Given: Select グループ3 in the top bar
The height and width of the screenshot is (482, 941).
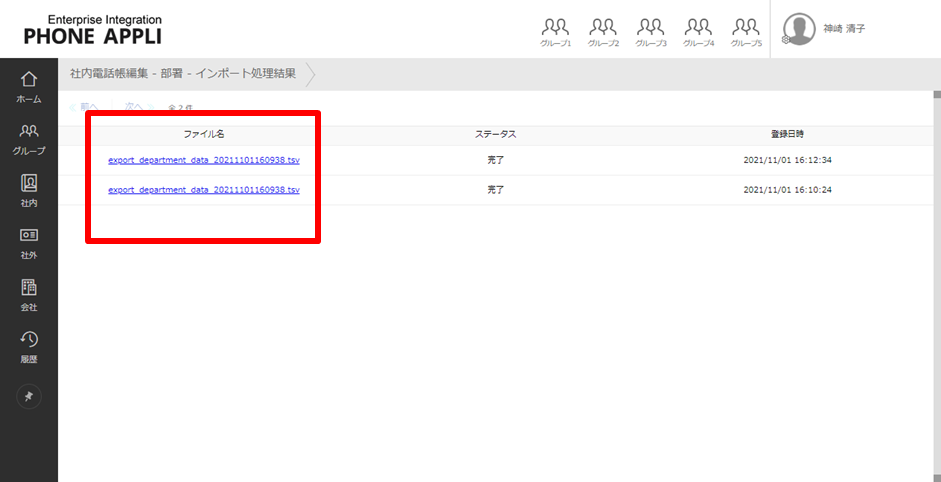Looking at the screenshot, I should tap(651, 32).
